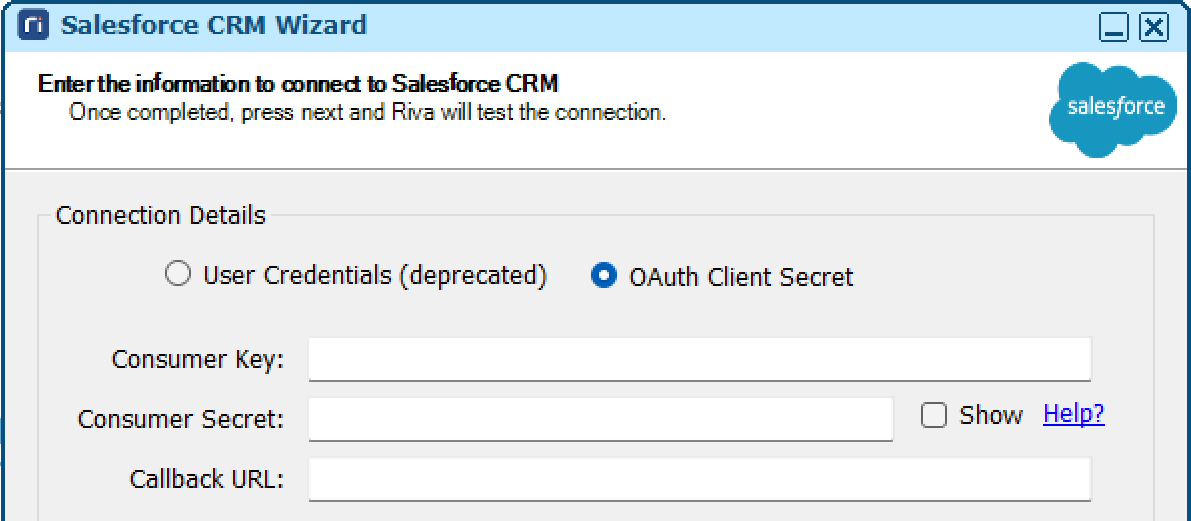Tick the Show checkbox for Consumer Secret
The width and height of the screenshot is (1191, 521).
click(x=934, y=415)
